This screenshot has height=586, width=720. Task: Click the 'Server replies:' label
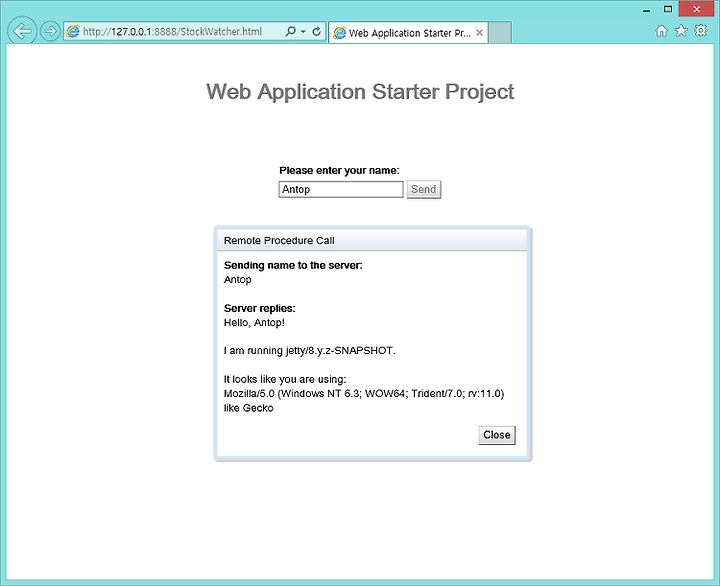(x=259, y=308)
